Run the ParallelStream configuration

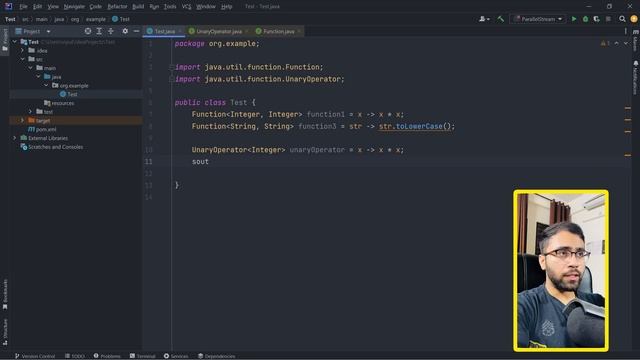[574, 19]
